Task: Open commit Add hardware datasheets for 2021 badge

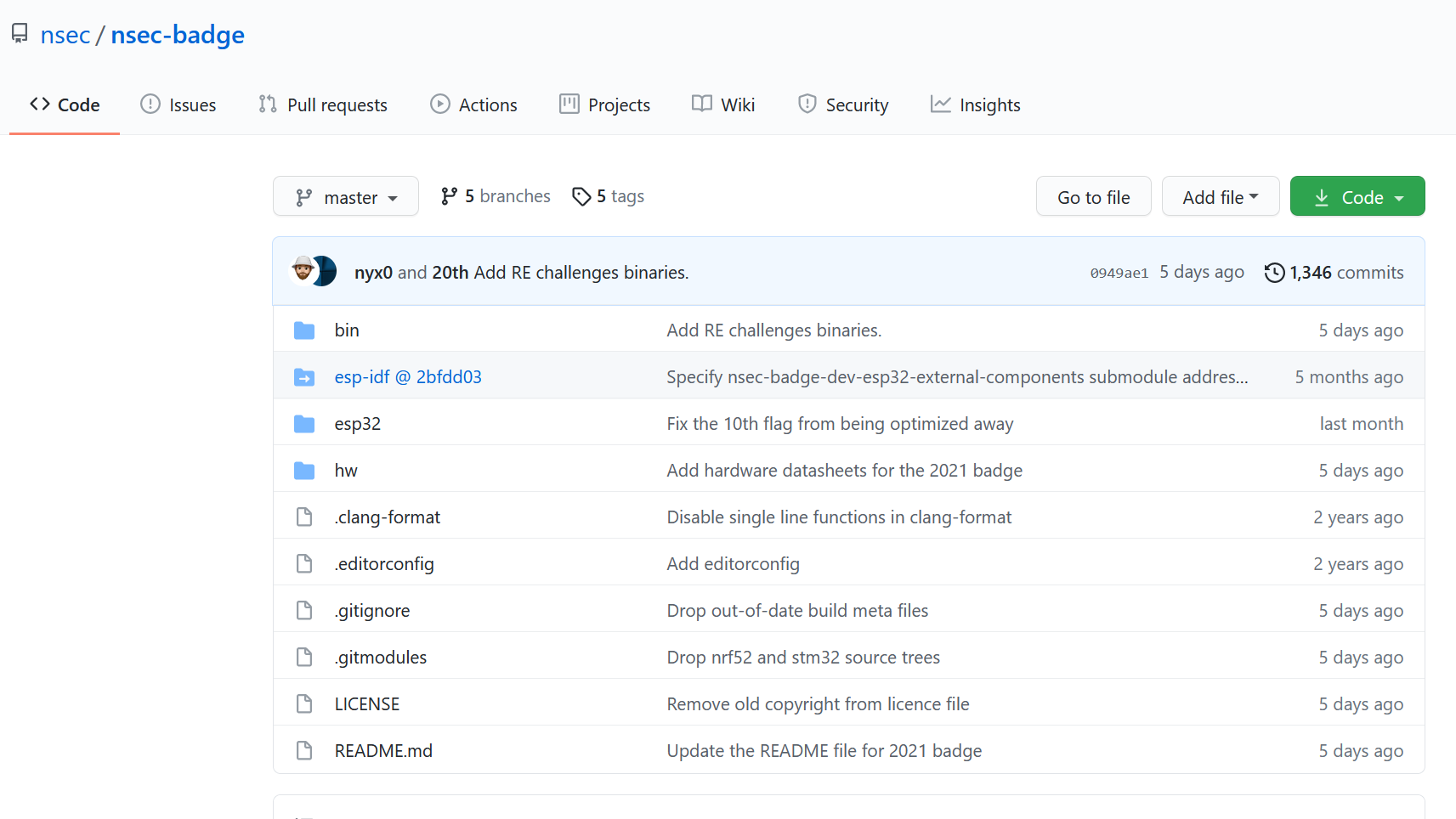Action: coord(845,471)
